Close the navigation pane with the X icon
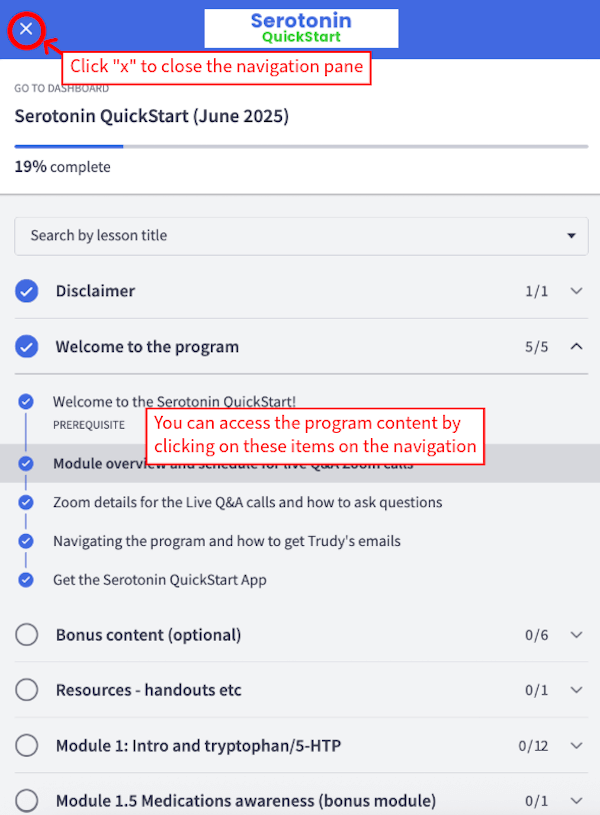This screenshot has height=815, width=600. point(26,29)
